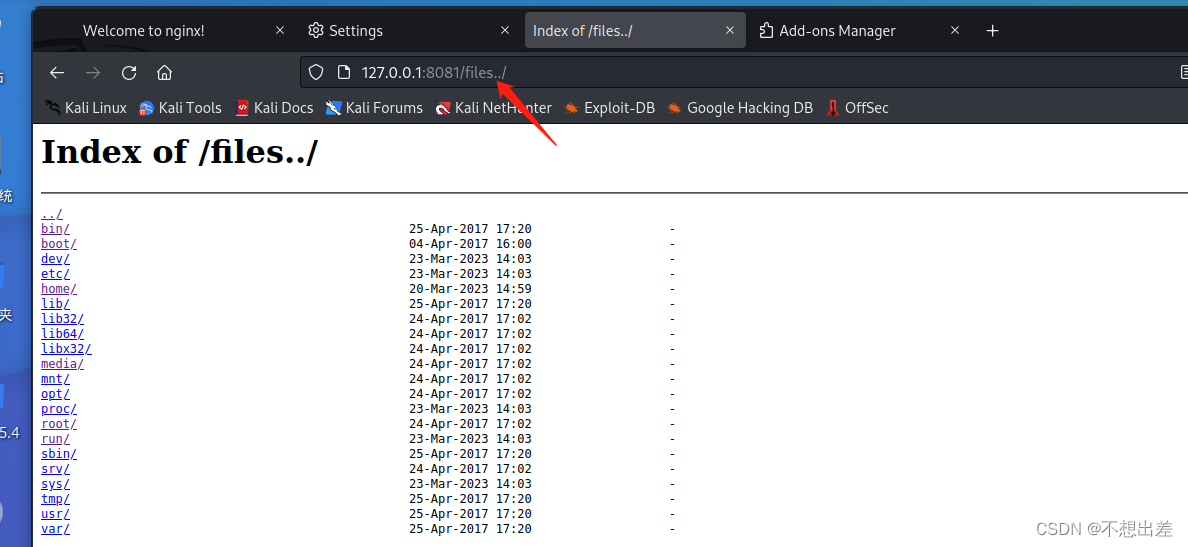The height and width of the screenshot is (547, 1188).
Task: Close the Welcome to nginx! tab
Action: (x=280, y=30)
